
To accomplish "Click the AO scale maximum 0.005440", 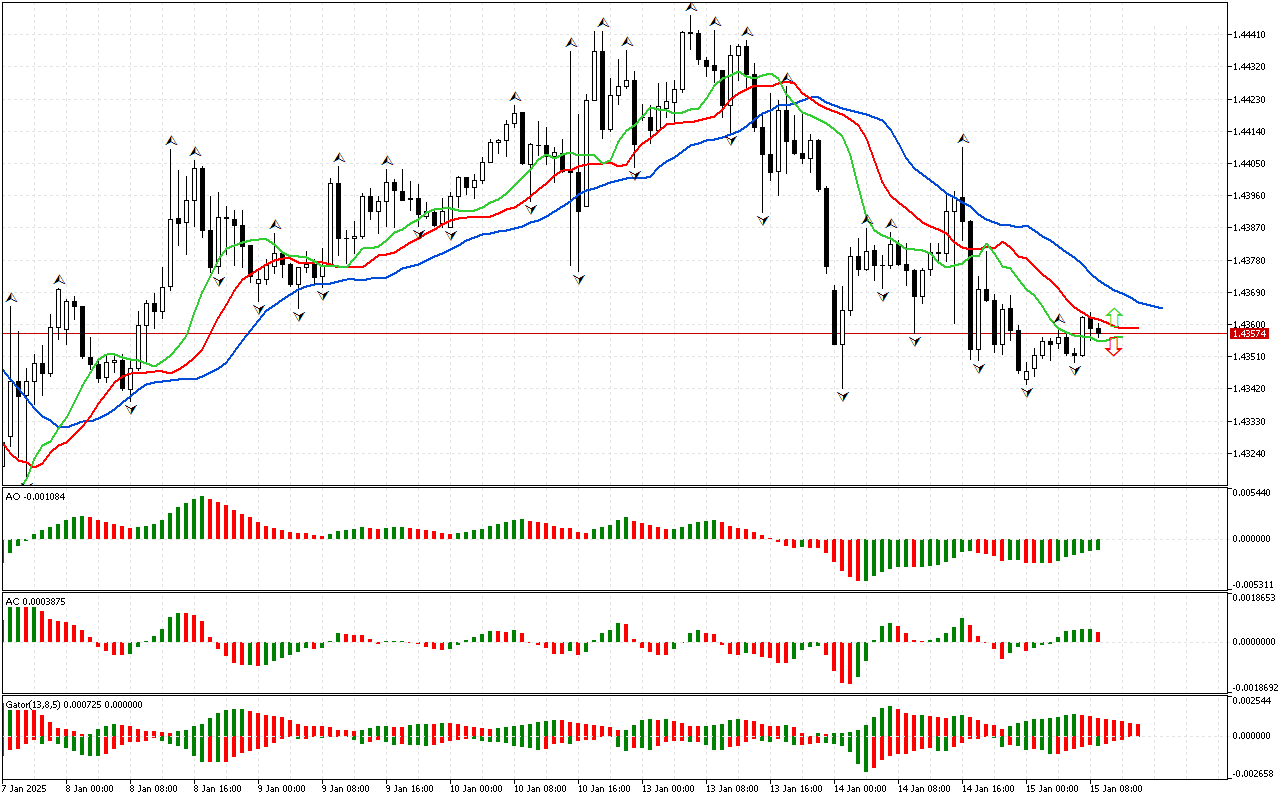I will (x=1250, y=493).
